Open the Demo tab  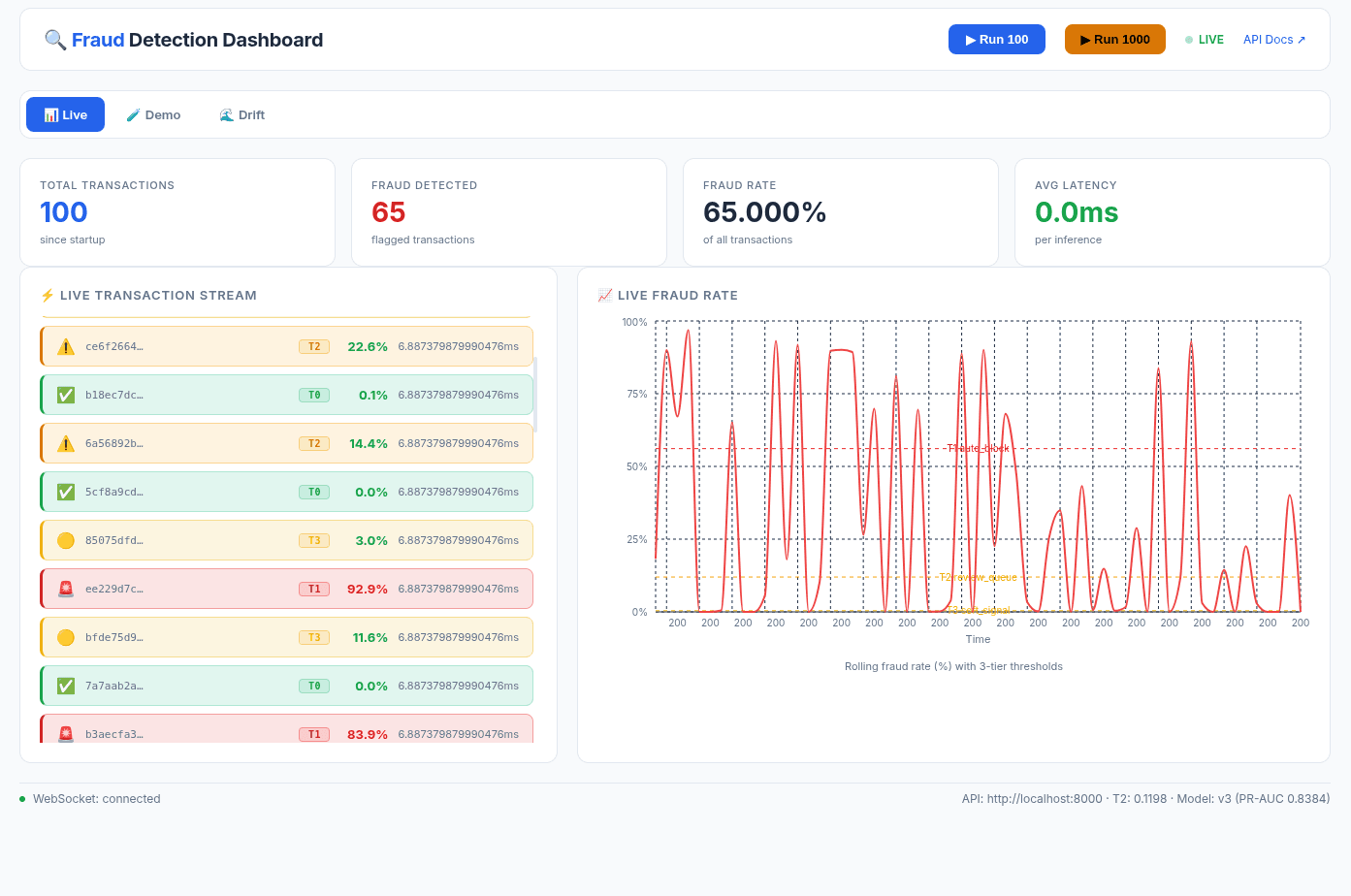pyautogui.click(x=153, y=114)
